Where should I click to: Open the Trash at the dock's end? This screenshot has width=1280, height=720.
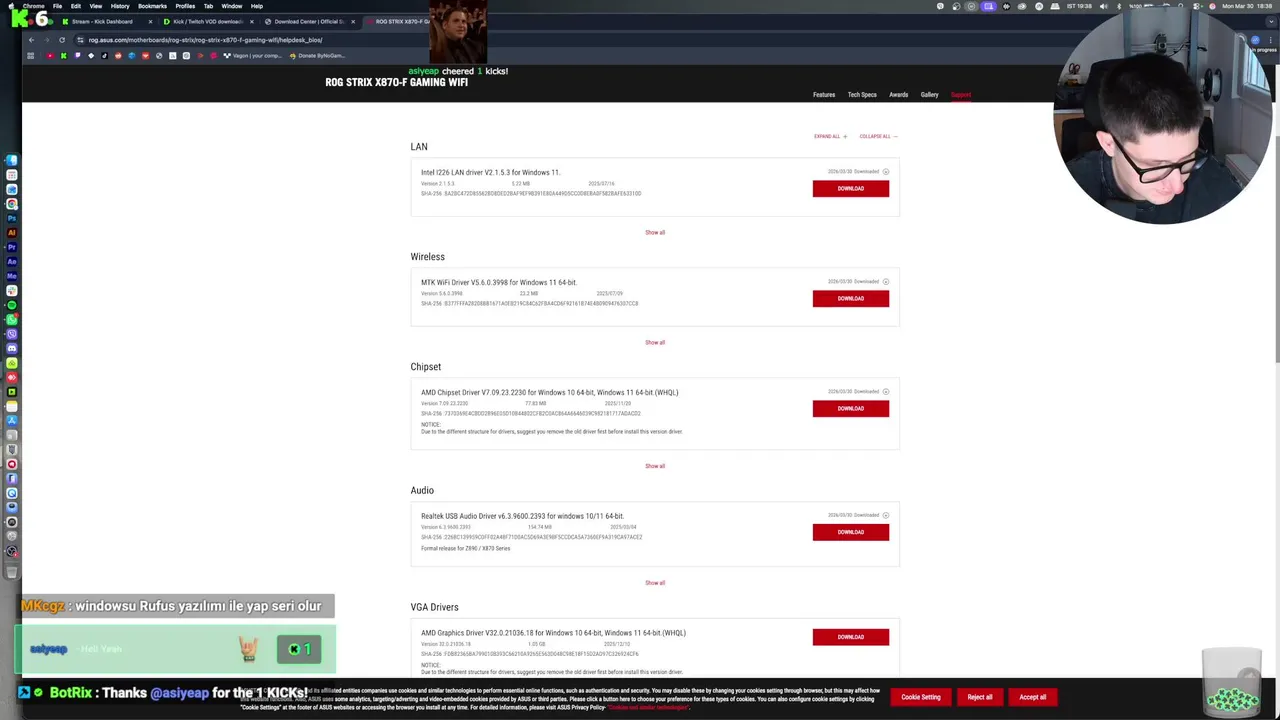pos(12,574)
